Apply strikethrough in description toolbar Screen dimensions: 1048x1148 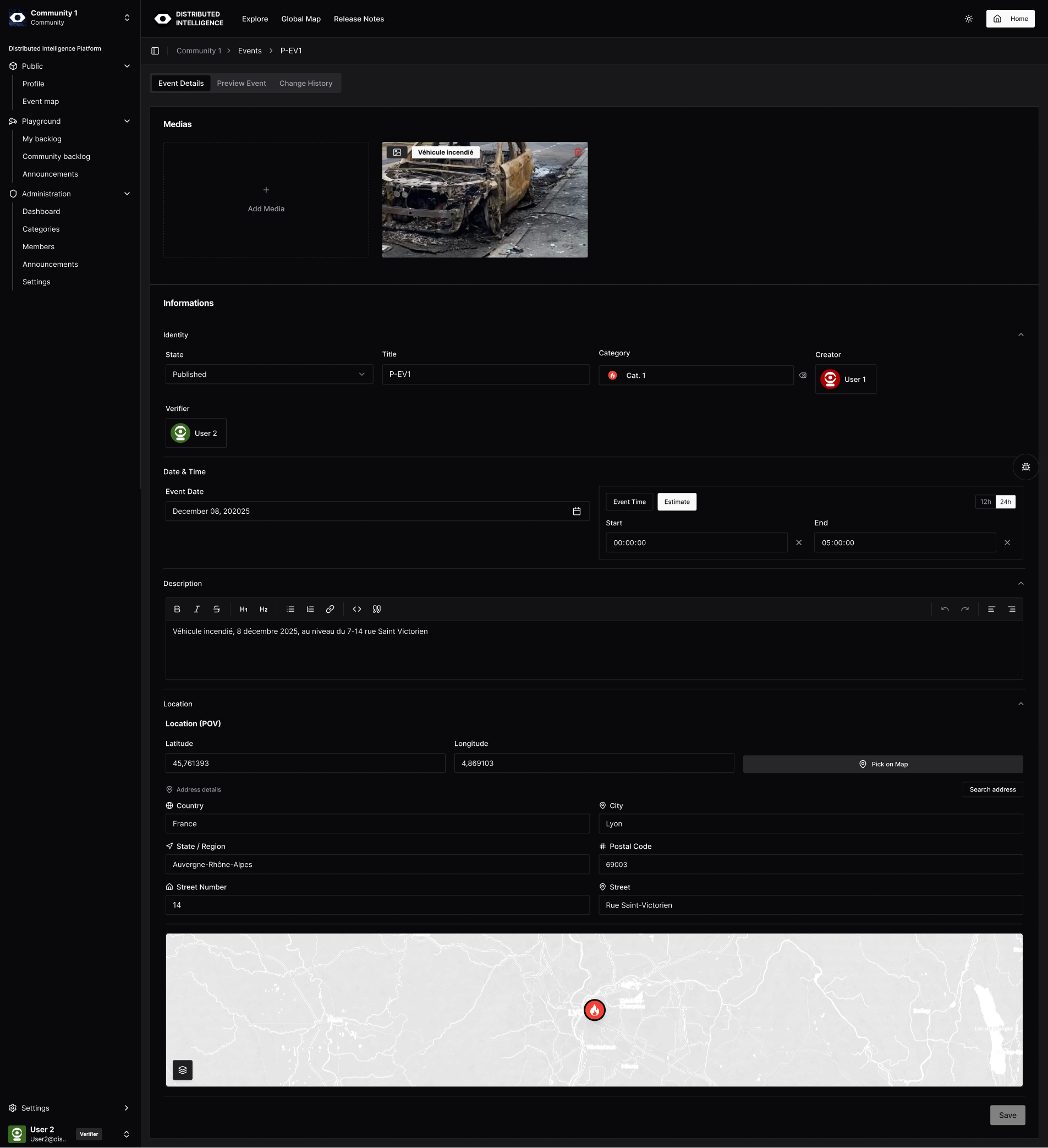[x=216, y=609]
